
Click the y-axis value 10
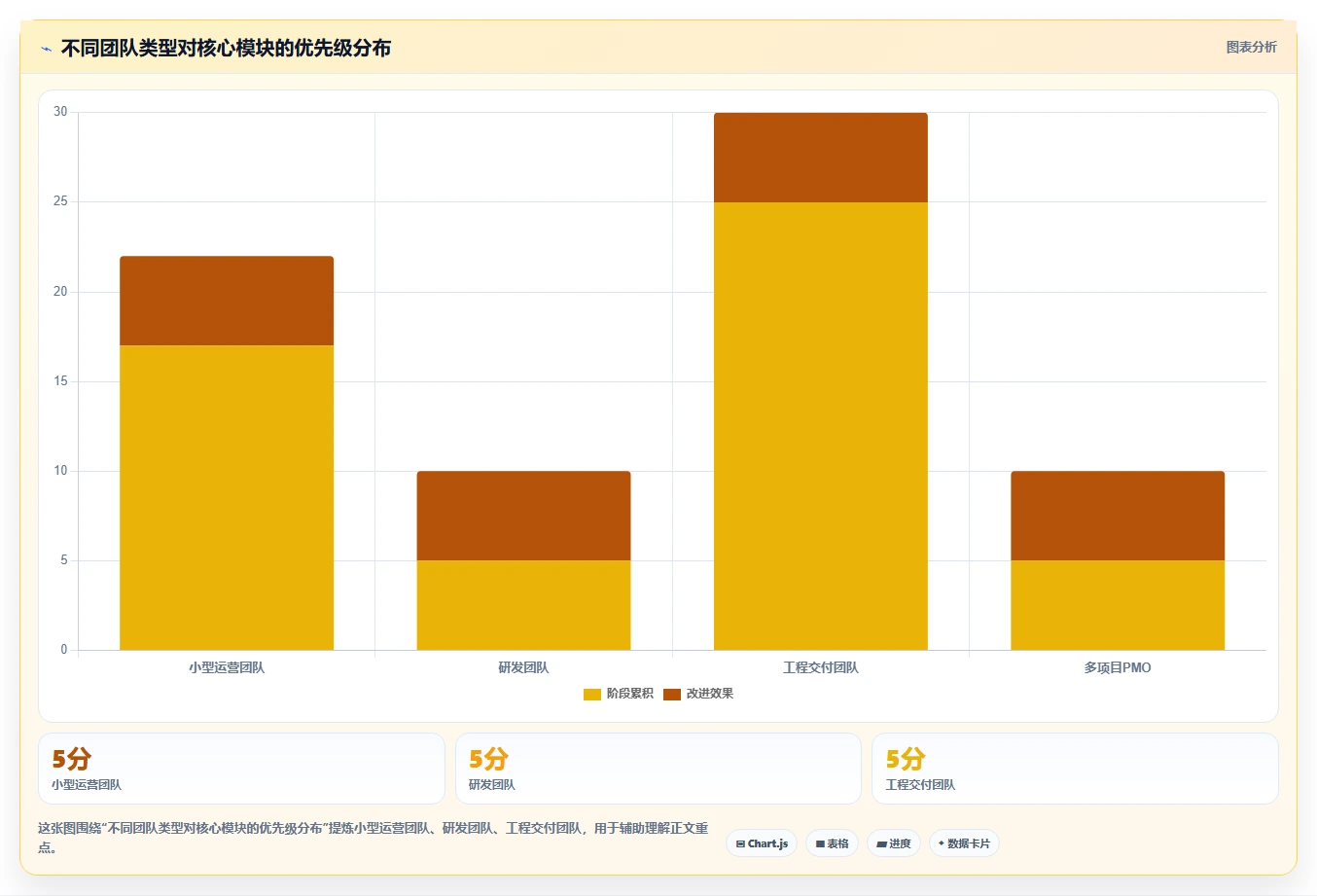[x=60, y=471]
